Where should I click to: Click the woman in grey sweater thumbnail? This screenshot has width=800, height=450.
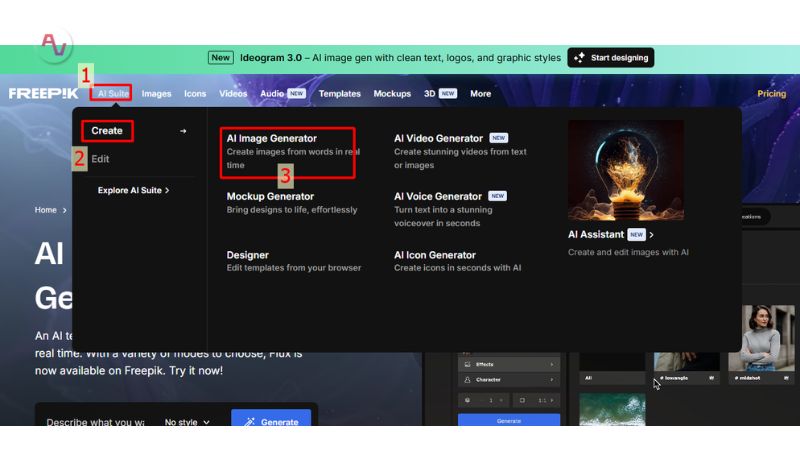click(761, 338)
